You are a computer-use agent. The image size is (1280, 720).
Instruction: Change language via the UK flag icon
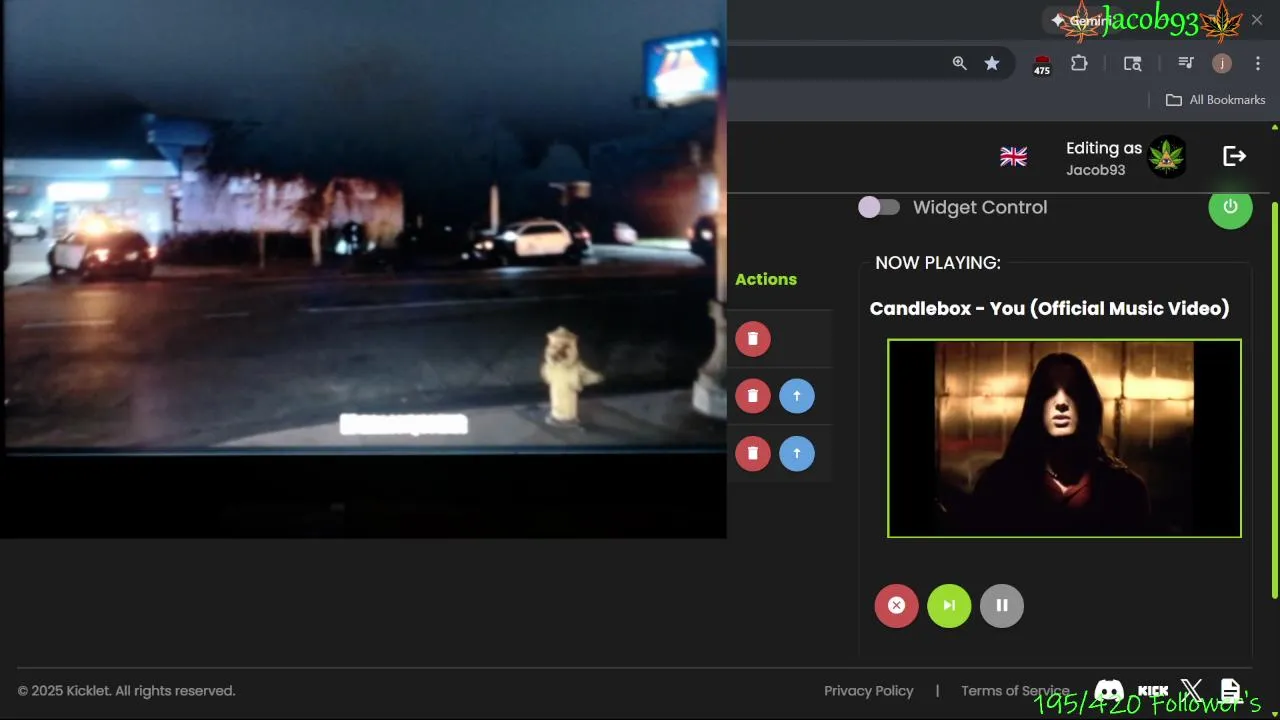coord(1013,157)
